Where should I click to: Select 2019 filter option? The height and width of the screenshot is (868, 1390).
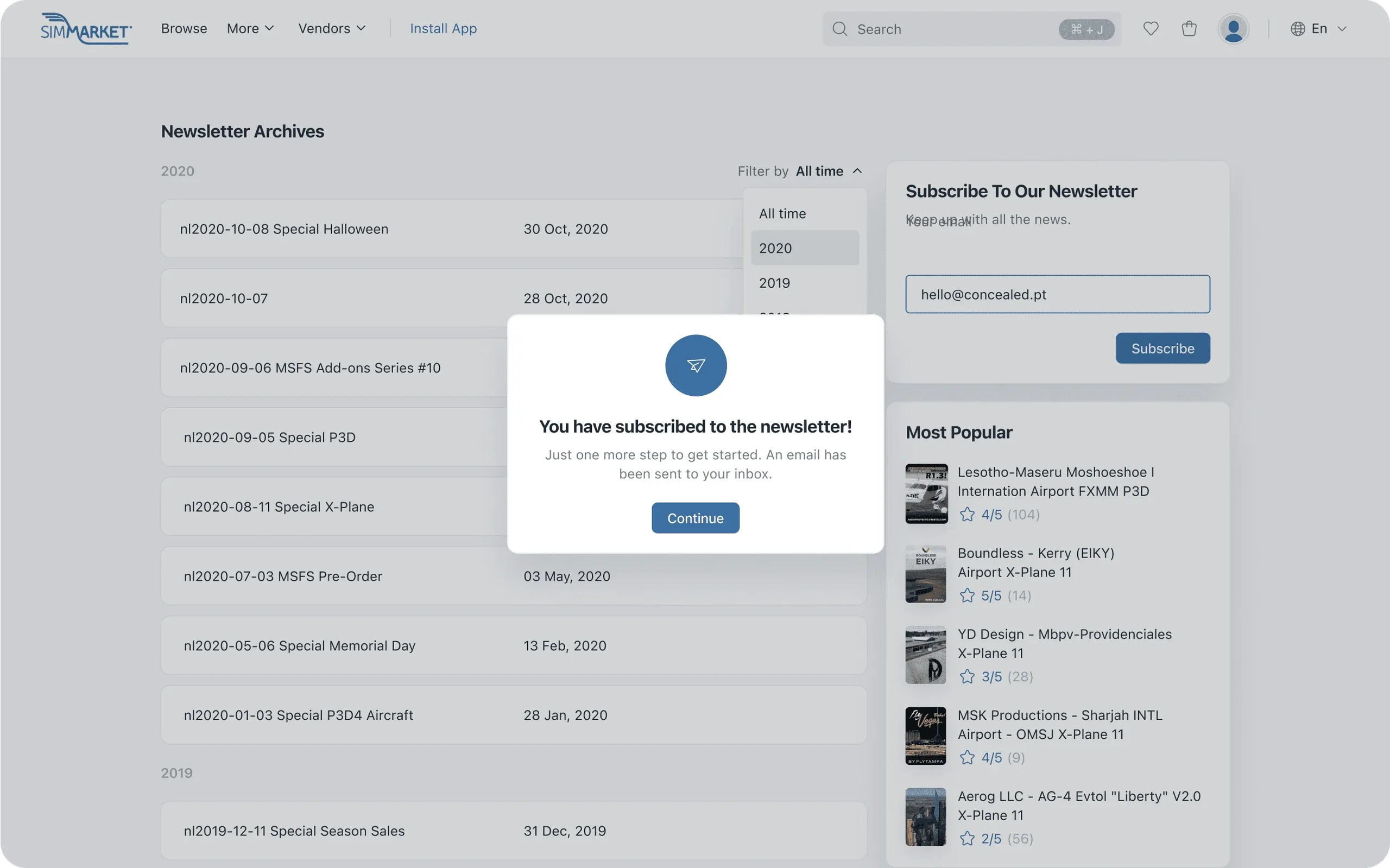tap(805, 282)
